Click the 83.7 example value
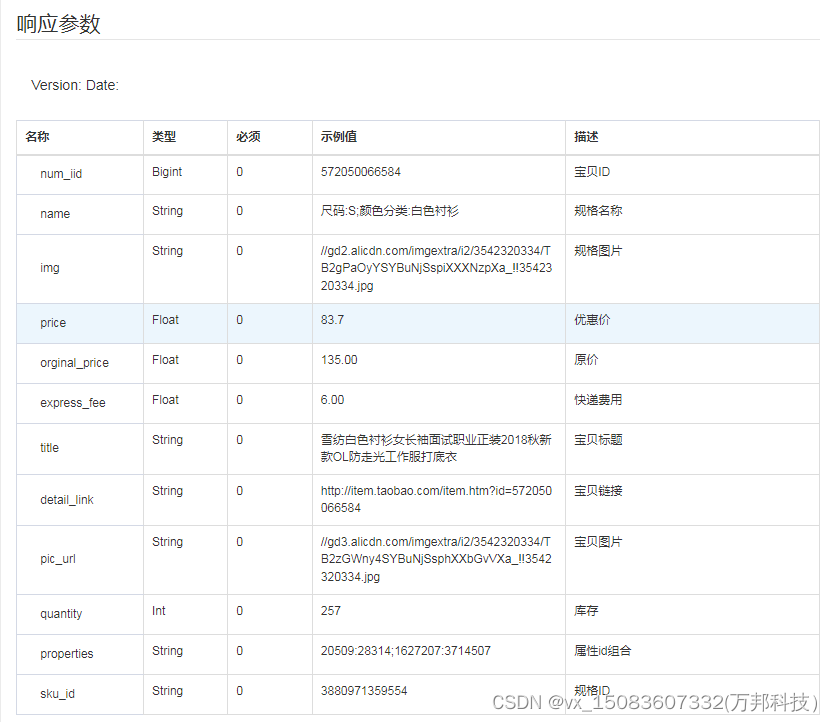833x722 pixels. [x=333, y=320]
